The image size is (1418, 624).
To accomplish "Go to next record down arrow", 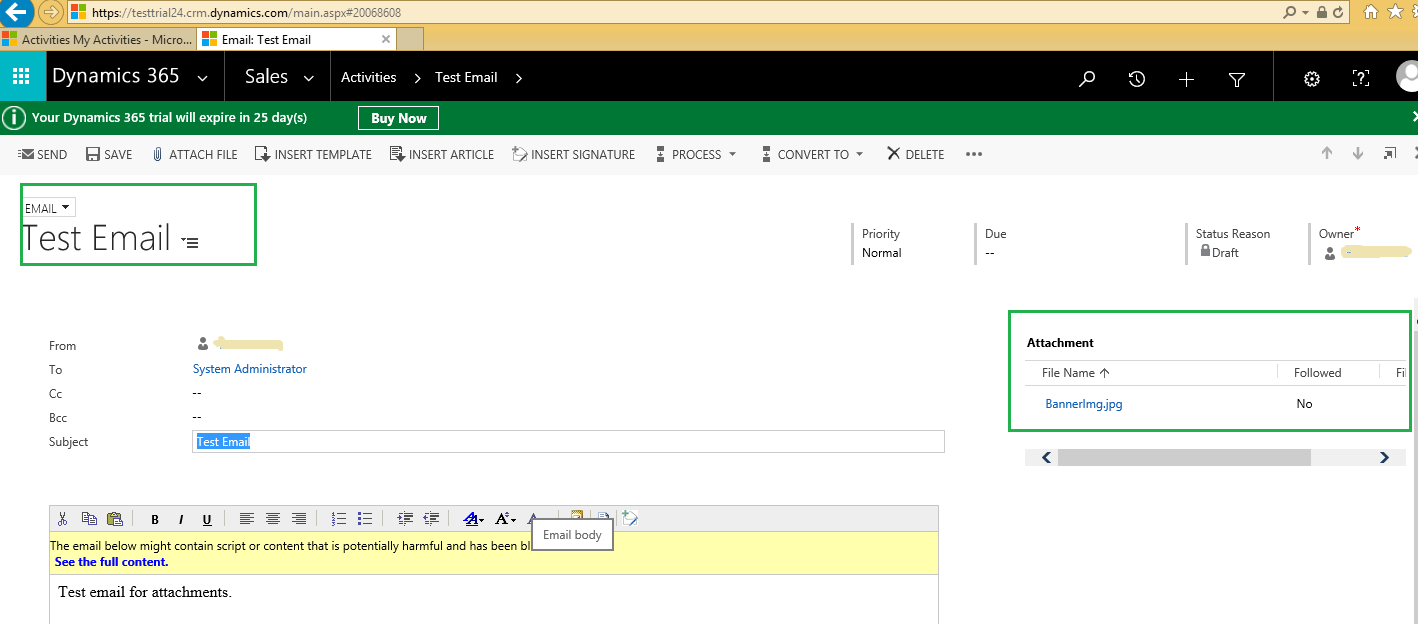I will click(x=1358, y=153).
